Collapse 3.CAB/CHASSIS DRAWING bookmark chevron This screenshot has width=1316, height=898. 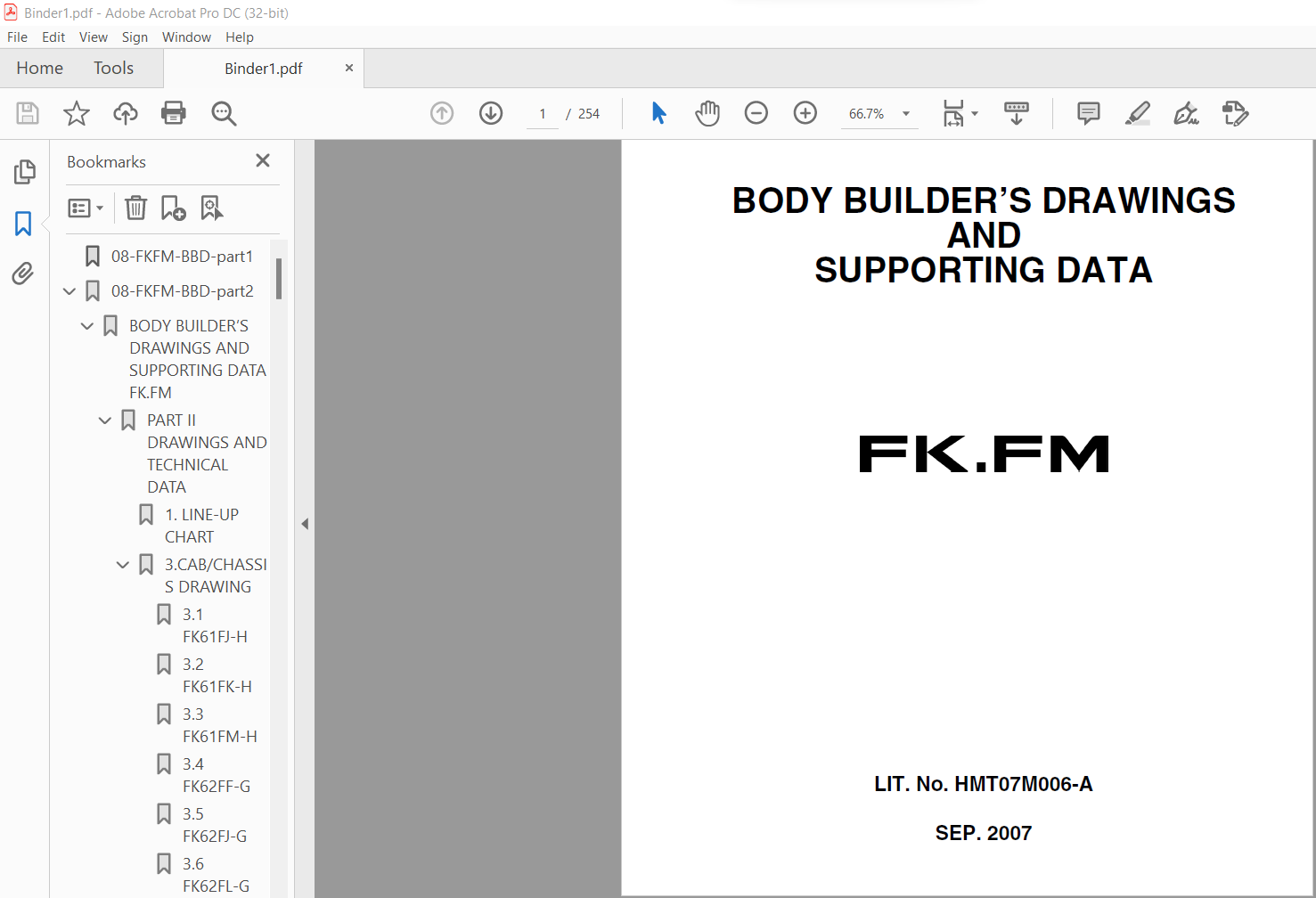[123, 565]
